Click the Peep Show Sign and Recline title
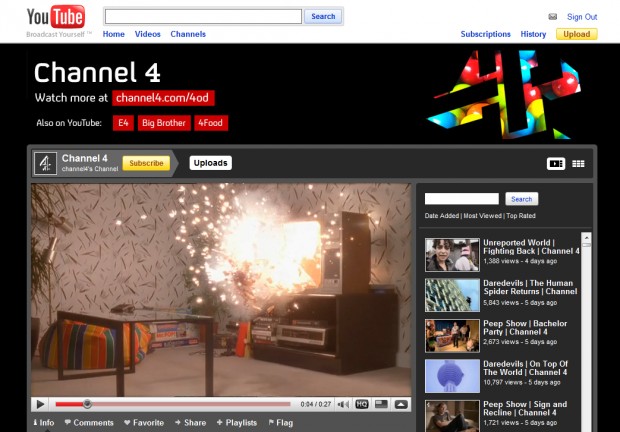The image size is (620, 432). 525,408
